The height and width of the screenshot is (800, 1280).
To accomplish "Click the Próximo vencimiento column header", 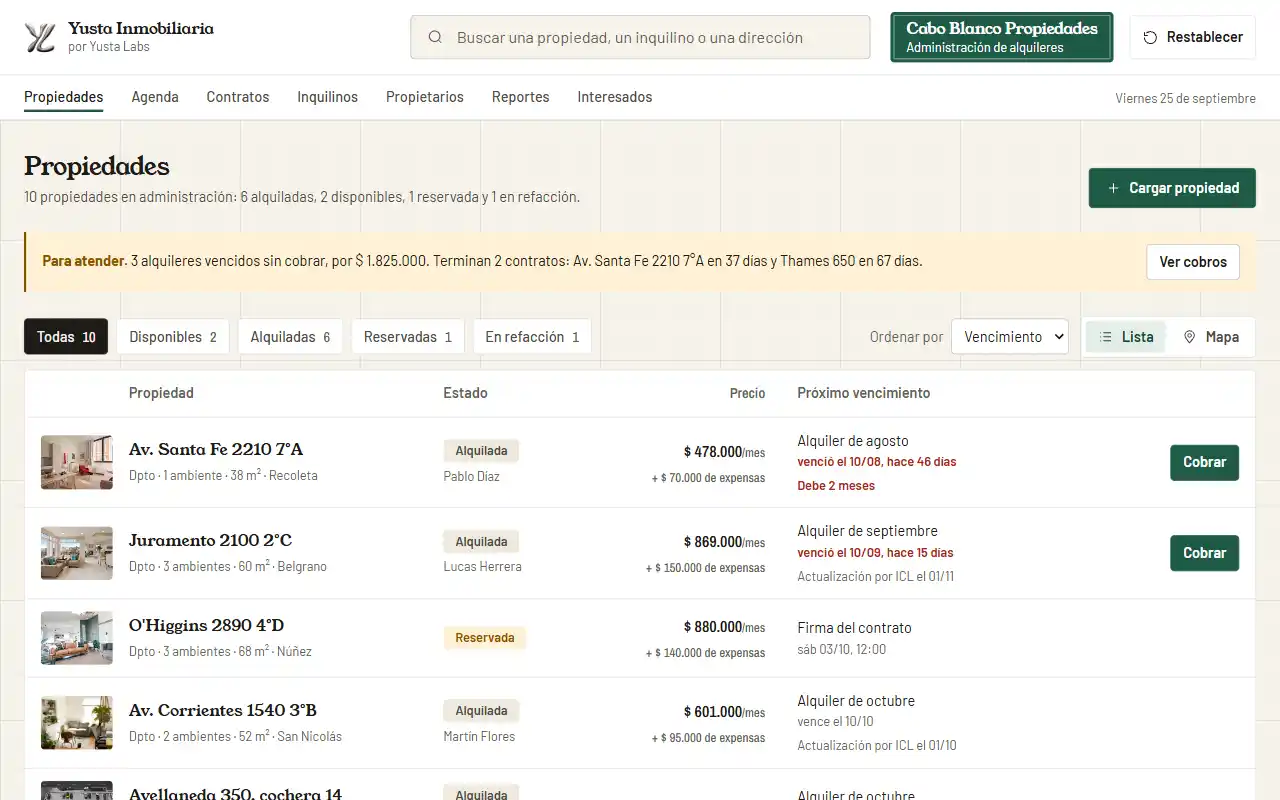I will click(864, 393).
